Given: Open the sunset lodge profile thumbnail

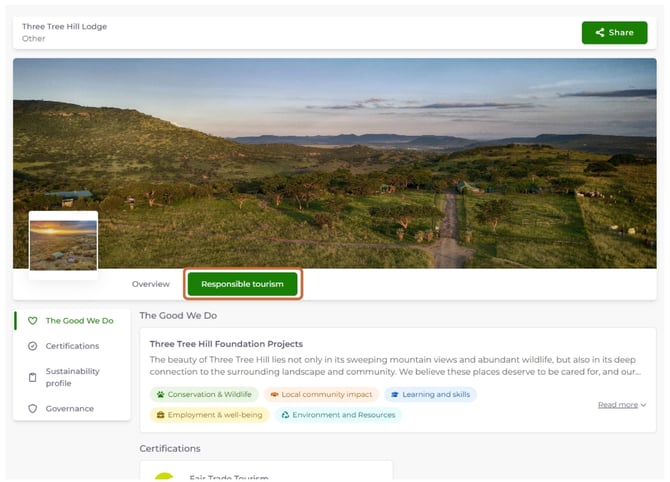Looking at the screenshot, I should [x=63, y=245].
